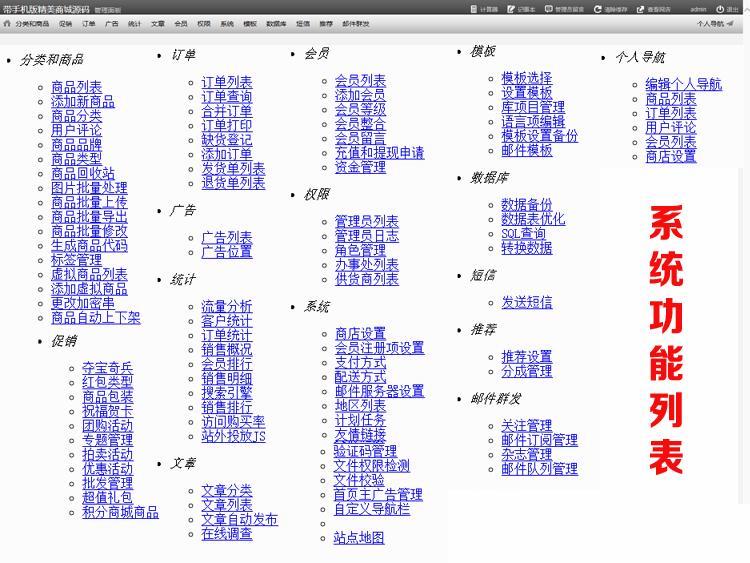Open the 流量分析 link
This screenshot has width=750, height=563.
coord(227,307)
